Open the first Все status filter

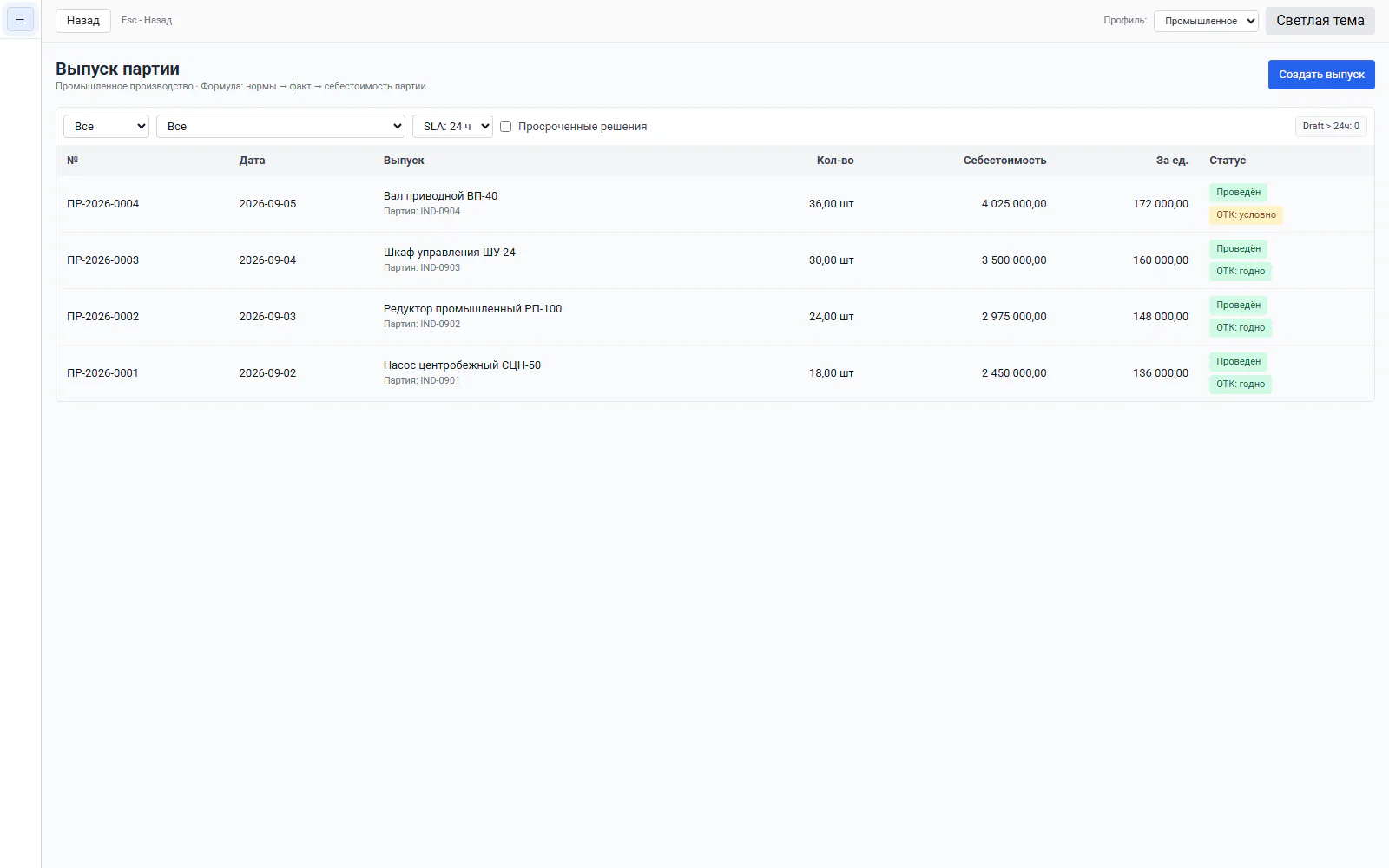tap(106, 126)
